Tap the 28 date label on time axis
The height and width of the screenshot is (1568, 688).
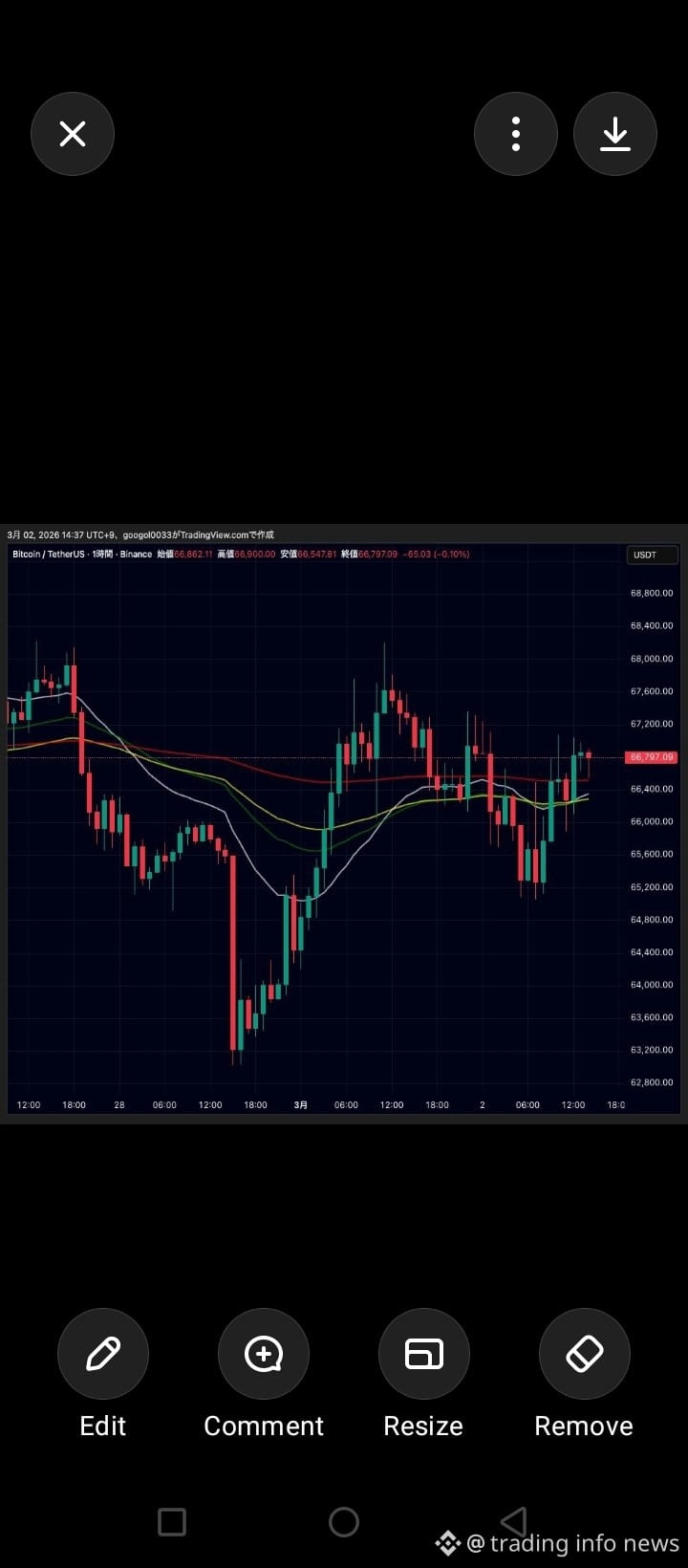click(x=119, y=1104)
